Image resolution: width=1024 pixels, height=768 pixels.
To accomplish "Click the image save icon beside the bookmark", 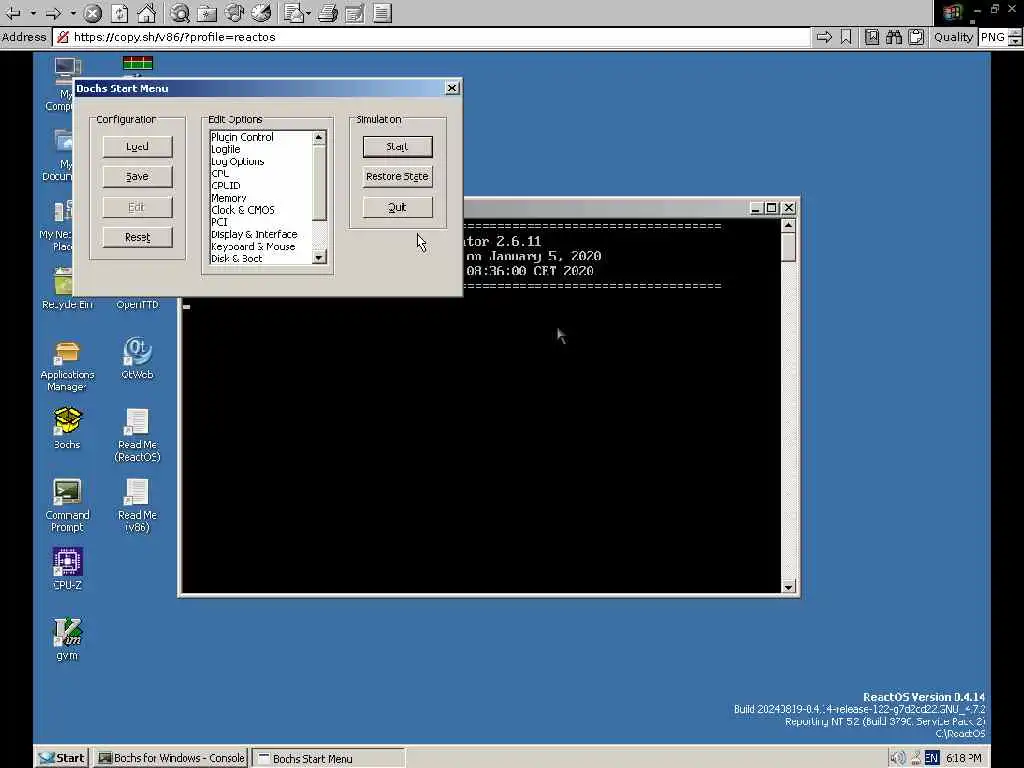I will click(872, 37).
